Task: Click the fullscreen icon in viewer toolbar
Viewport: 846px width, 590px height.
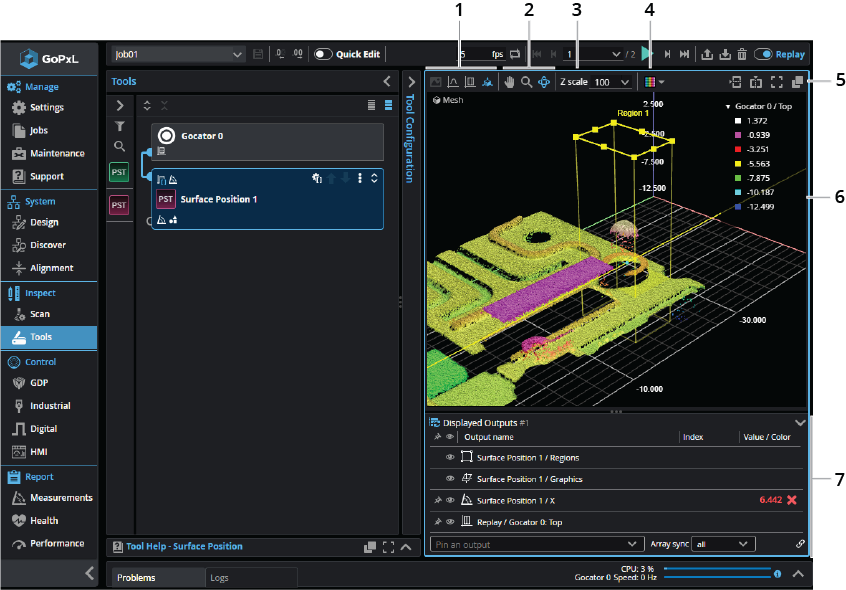Action: pos(777,82)
